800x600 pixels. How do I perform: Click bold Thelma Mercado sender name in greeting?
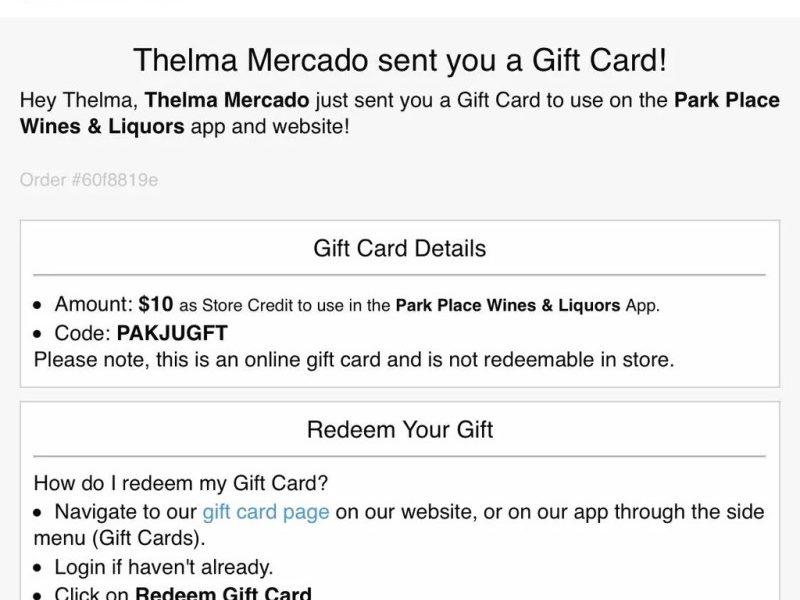227,100
